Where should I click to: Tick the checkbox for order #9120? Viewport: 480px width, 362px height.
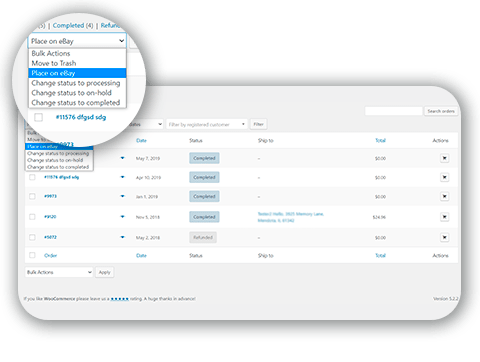32,217
